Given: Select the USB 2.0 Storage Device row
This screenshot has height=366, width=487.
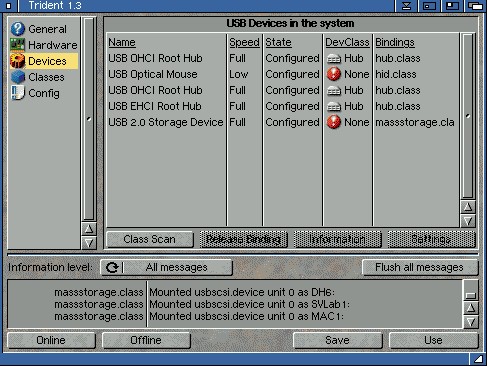Looking at the screenshot, I should (283, 122).
